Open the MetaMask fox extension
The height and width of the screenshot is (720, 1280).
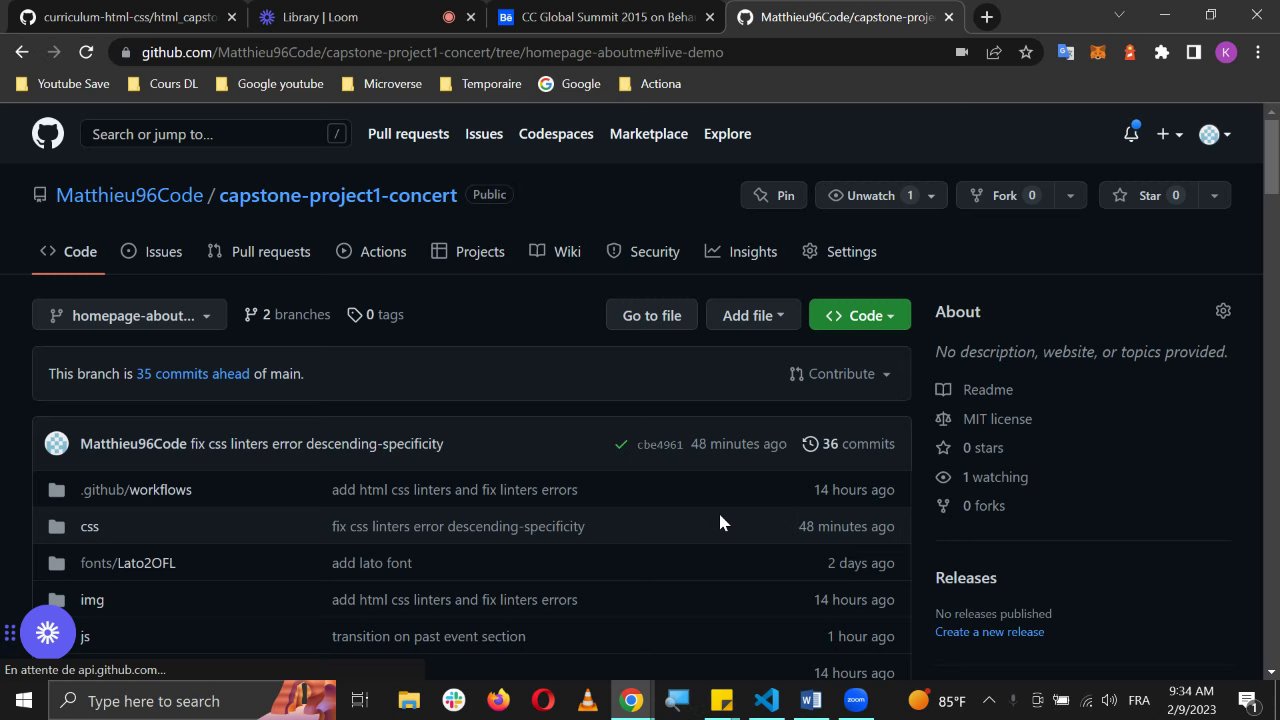[1097, 52]
